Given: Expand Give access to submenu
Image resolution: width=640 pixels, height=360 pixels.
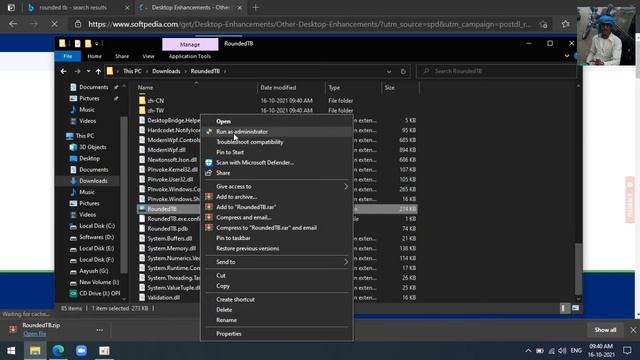Looking at the screenshot, I should coord(277,187).
